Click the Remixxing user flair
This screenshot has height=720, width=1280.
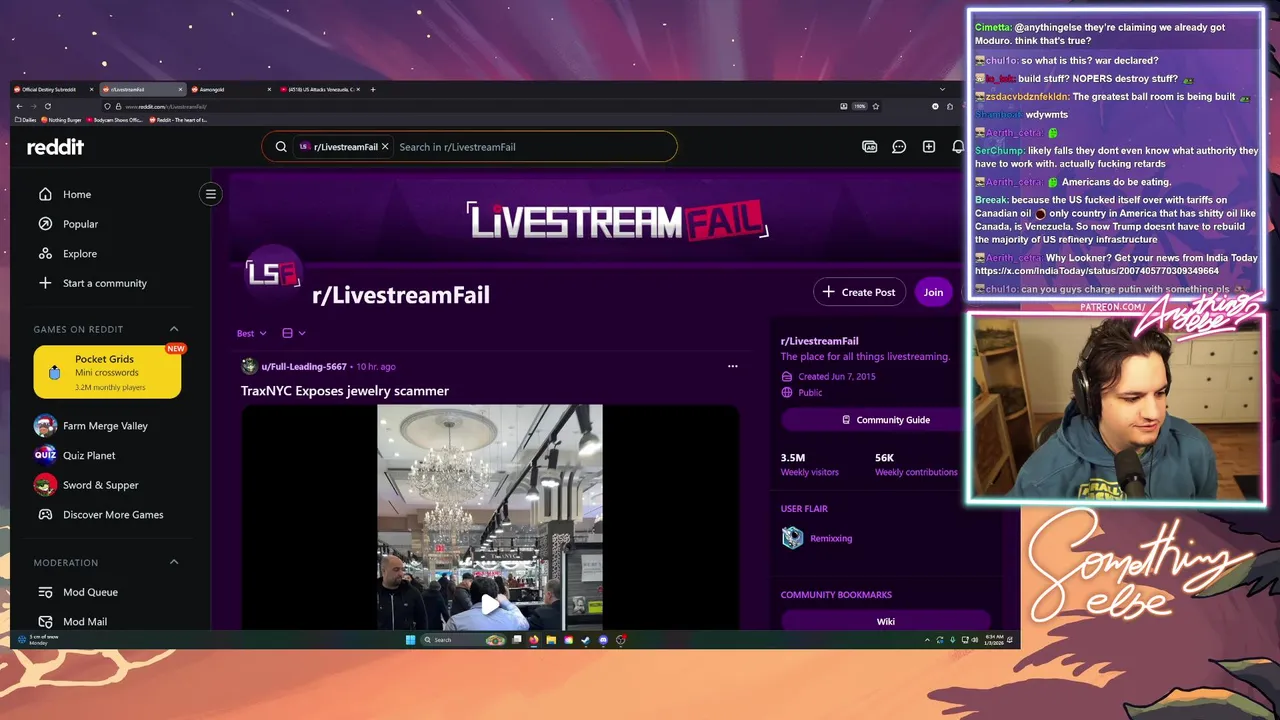pyautogui.click(x=831, y=538)
